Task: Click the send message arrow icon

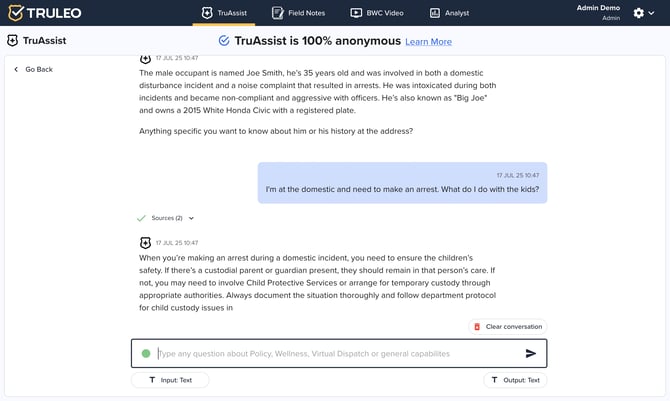Action: [531, 353]
